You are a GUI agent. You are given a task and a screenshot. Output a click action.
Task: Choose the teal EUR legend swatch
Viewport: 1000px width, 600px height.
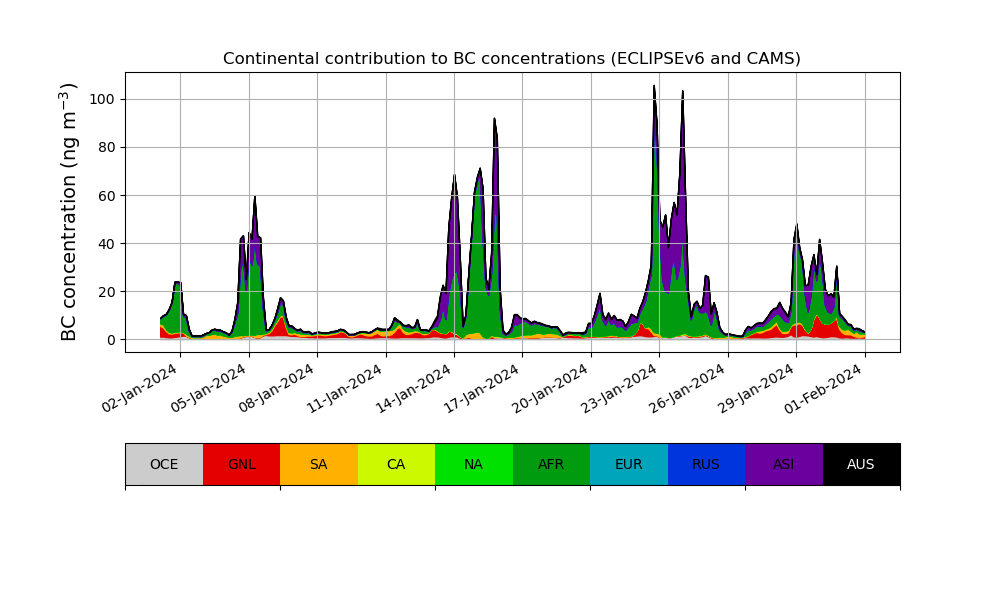628,464
